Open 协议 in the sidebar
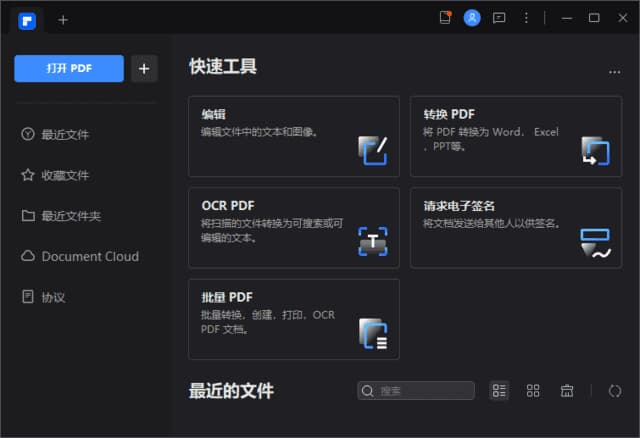Screen dimensions: 640x438 point(53,297)
